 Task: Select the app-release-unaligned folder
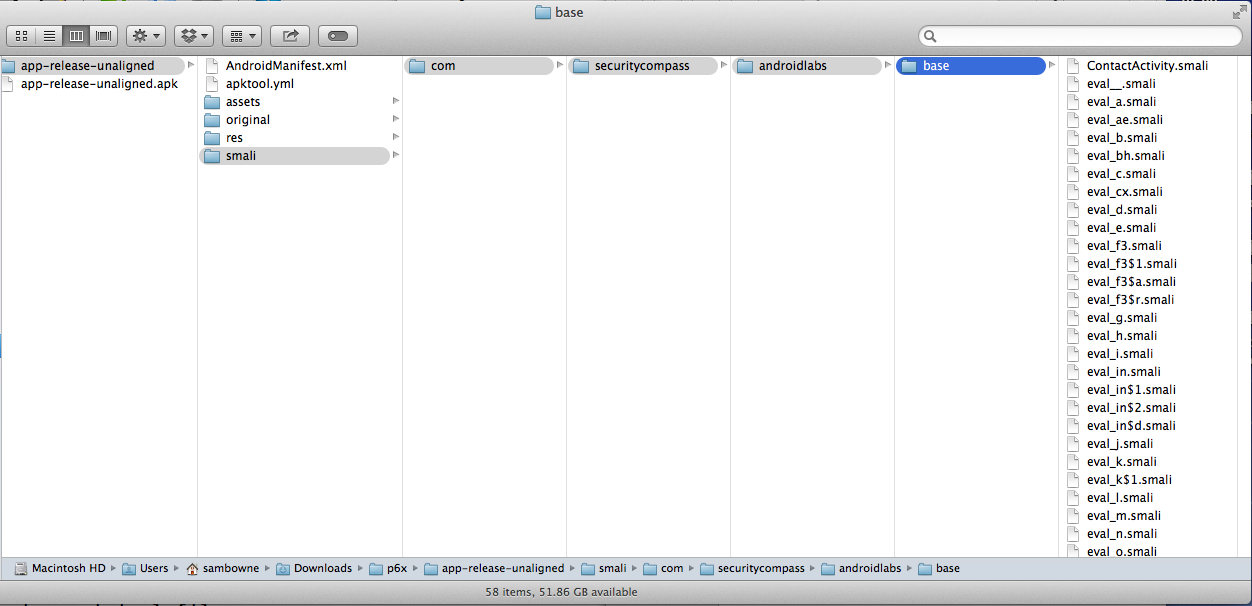point(93,66)
